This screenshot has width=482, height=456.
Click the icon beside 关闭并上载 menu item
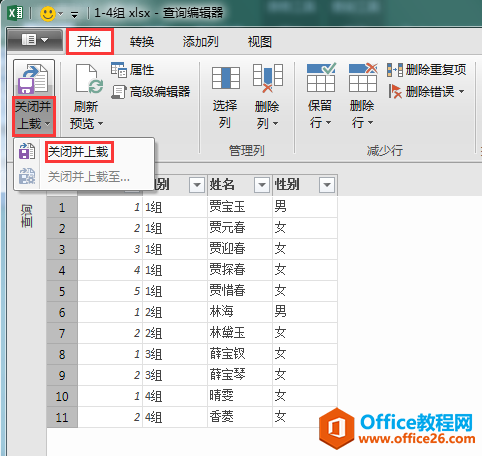point(27,151)
